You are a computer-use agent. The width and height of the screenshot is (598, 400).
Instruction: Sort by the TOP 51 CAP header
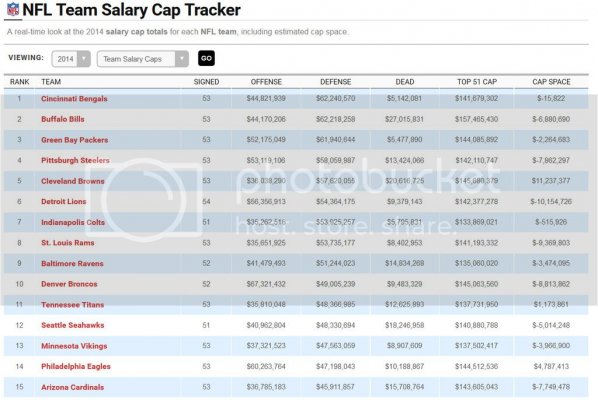coord(477,82)
